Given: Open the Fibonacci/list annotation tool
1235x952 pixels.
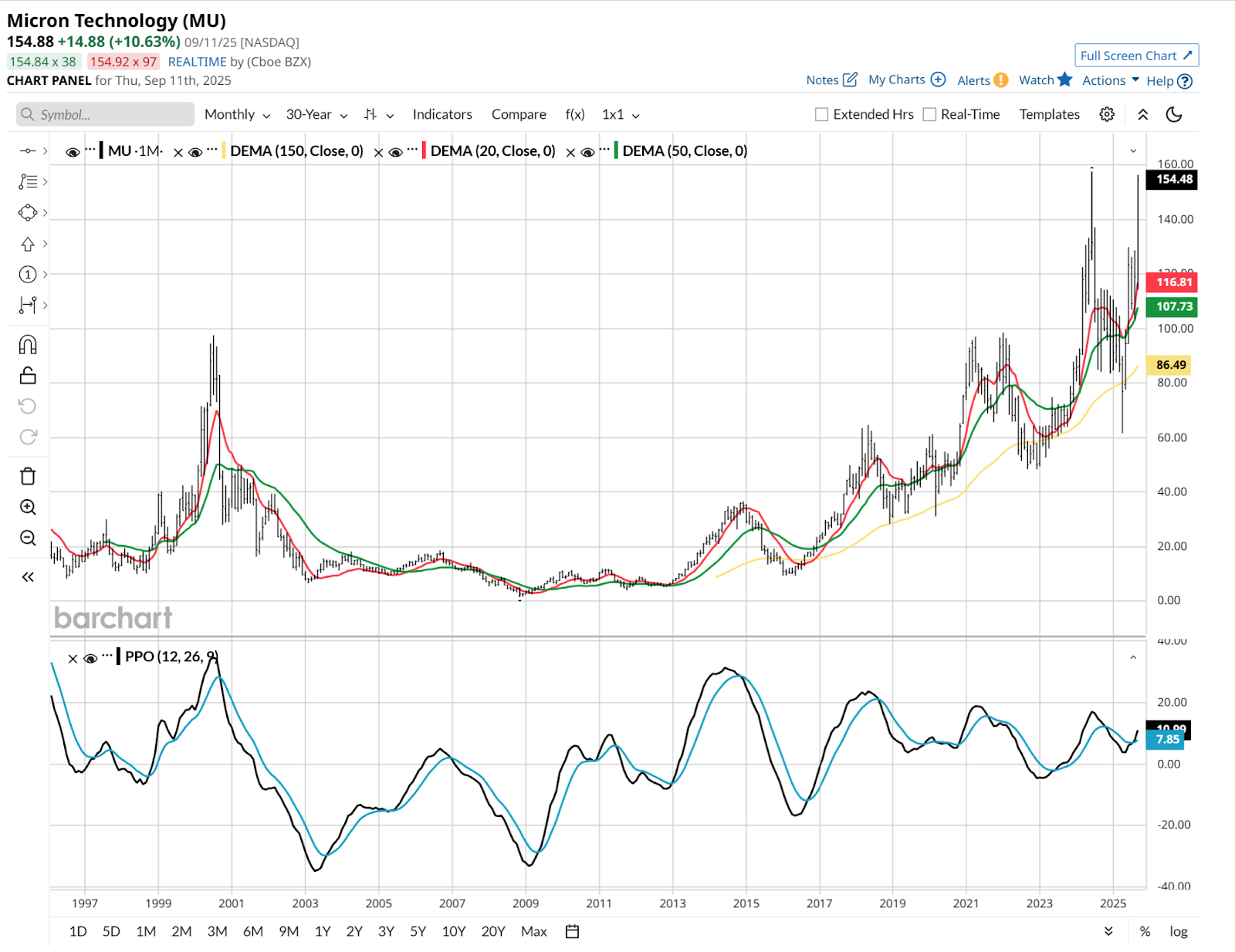Looking at the screenshot, I should pyautogui.click(x=28, y=181).
